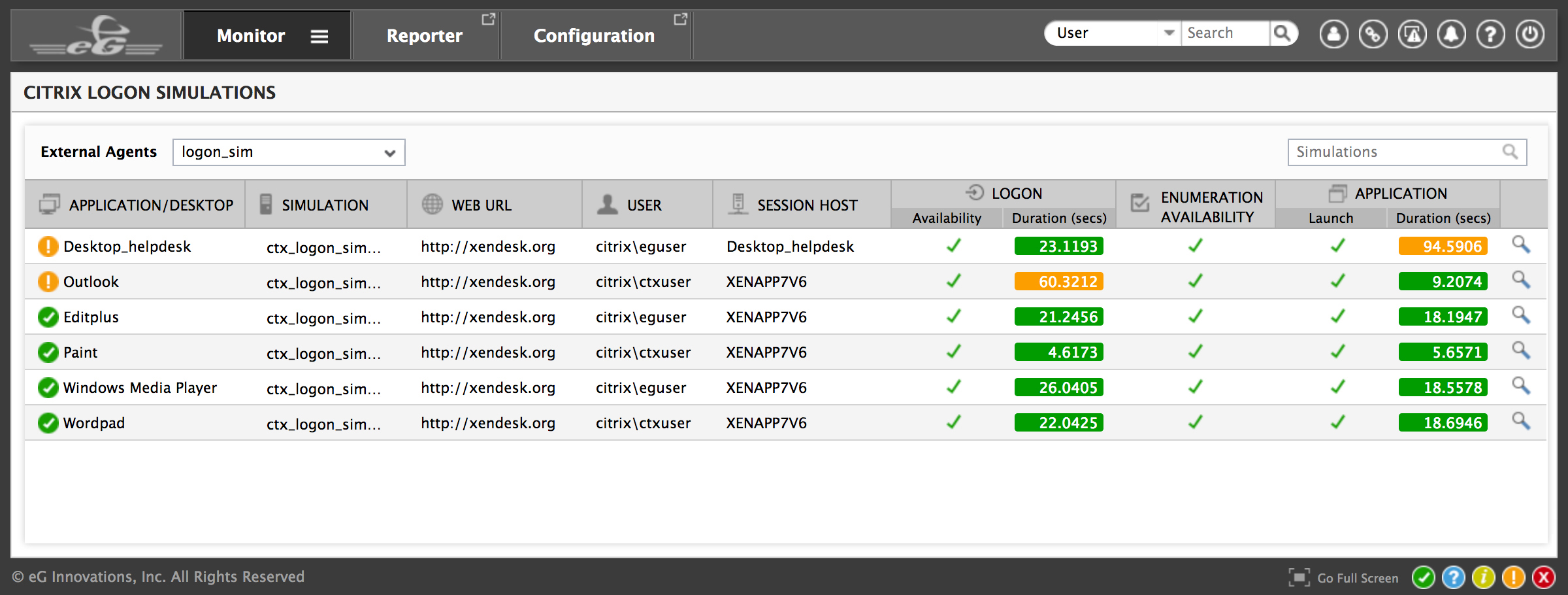
Task: Click the Desktop_helpdesk session host cell
Action: 790,246
